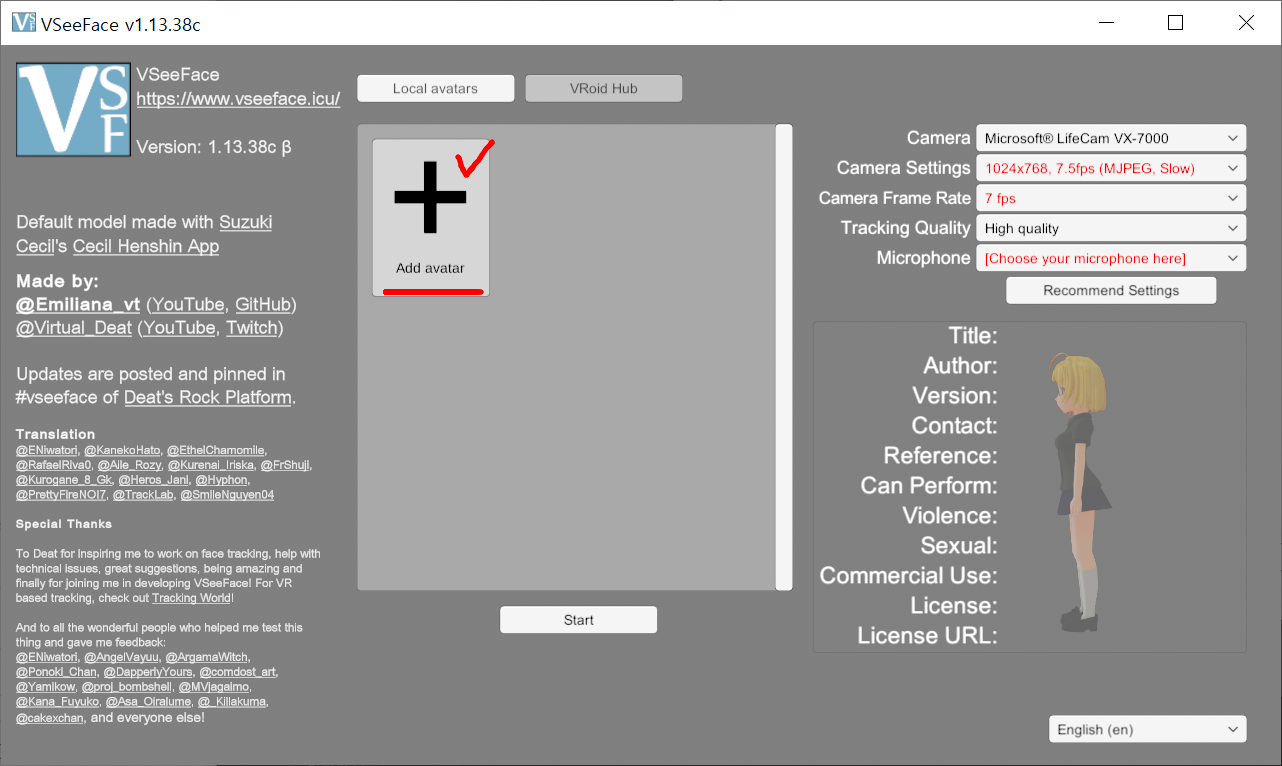Switch to the Local avatars tab

pyautogui.click(x=435, y=88)
